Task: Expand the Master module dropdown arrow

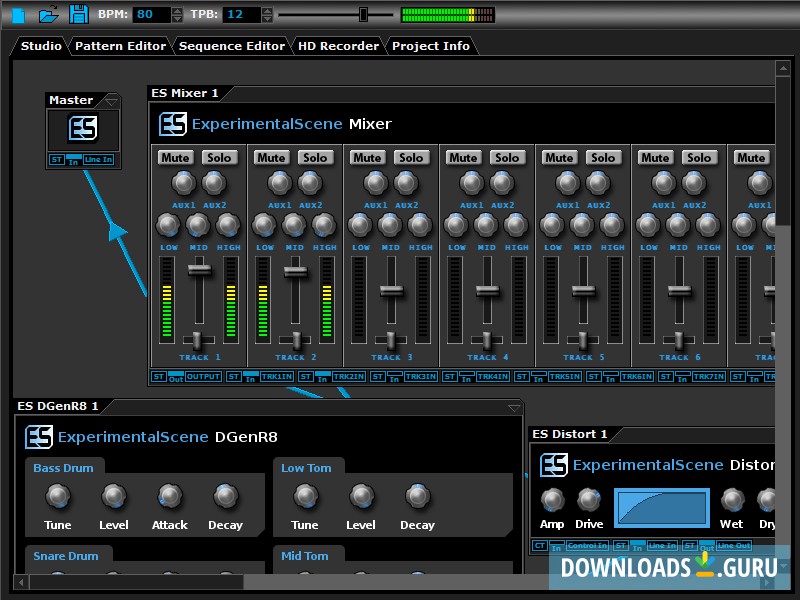Action: tap(111, 100)
